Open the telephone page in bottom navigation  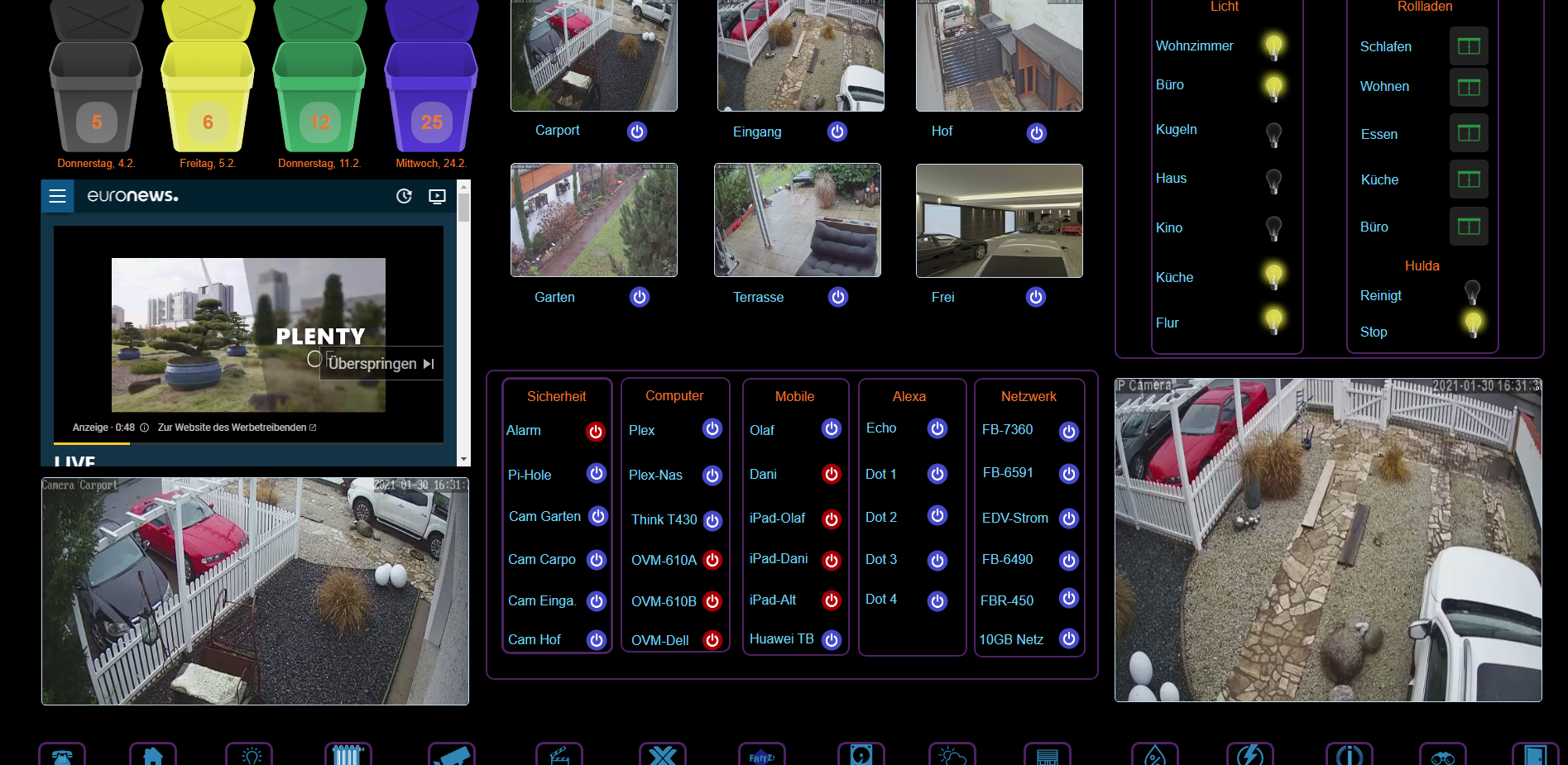(x=62, y=754)
